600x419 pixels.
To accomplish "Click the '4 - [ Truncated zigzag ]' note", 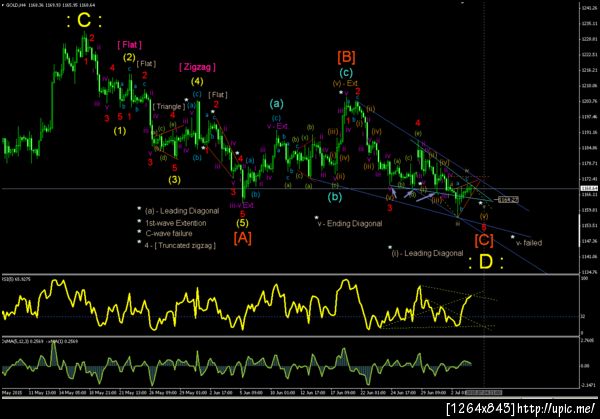I will tap(180, 245).
